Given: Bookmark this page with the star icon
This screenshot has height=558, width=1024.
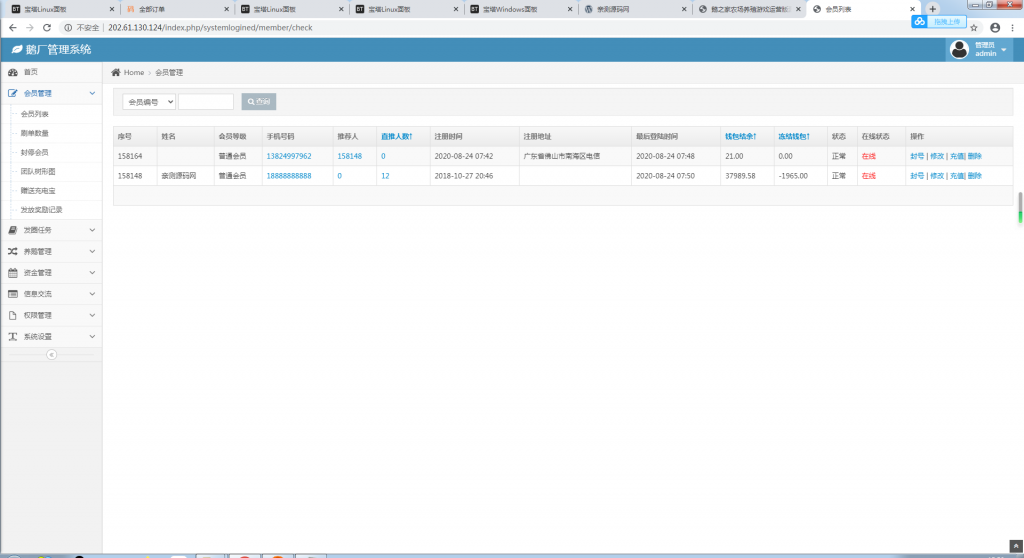Looking at the screenshot, I should coord(974,27).
